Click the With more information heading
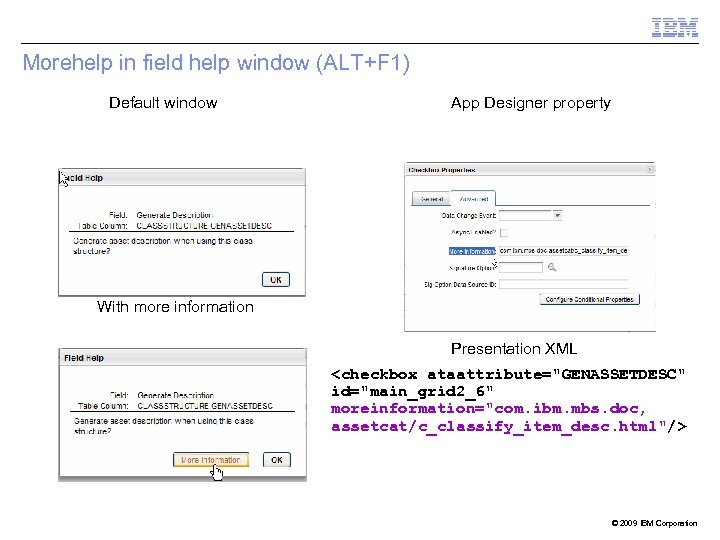Viewport: 720px width, 540px height. [175, 306]
